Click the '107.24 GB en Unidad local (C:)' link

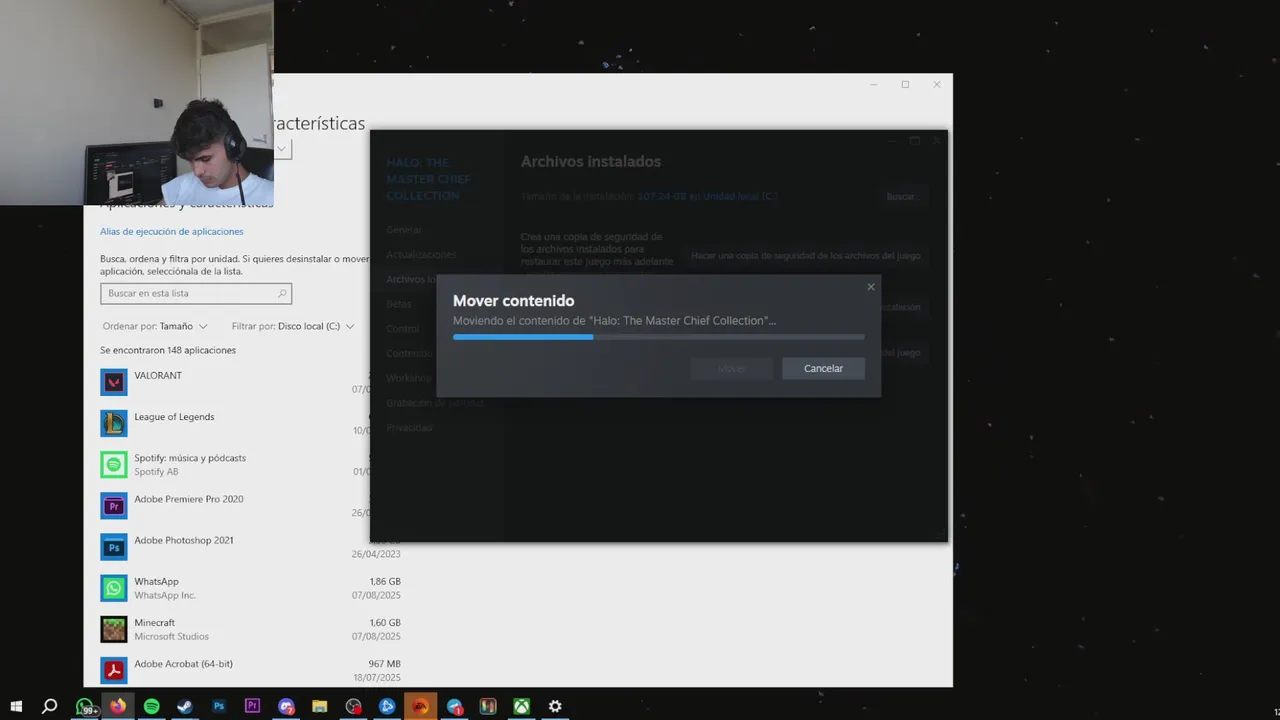(x=707, y=197)
